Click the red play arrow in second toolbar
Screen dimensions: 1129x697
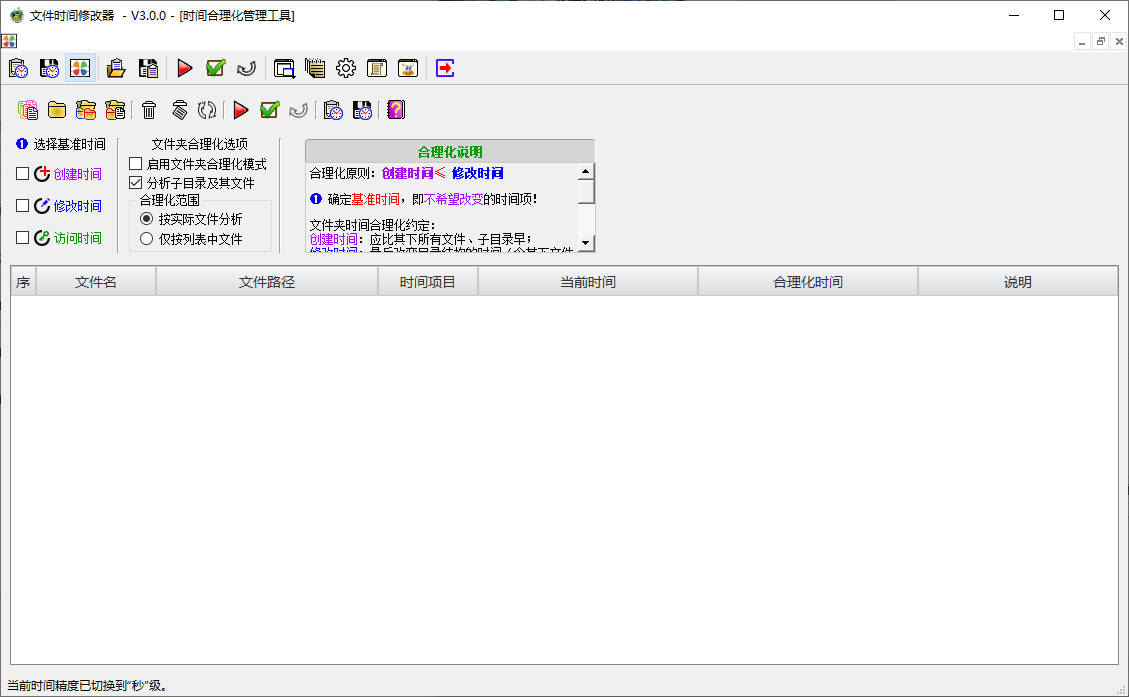pyautogui.click(x=240, y=109)
